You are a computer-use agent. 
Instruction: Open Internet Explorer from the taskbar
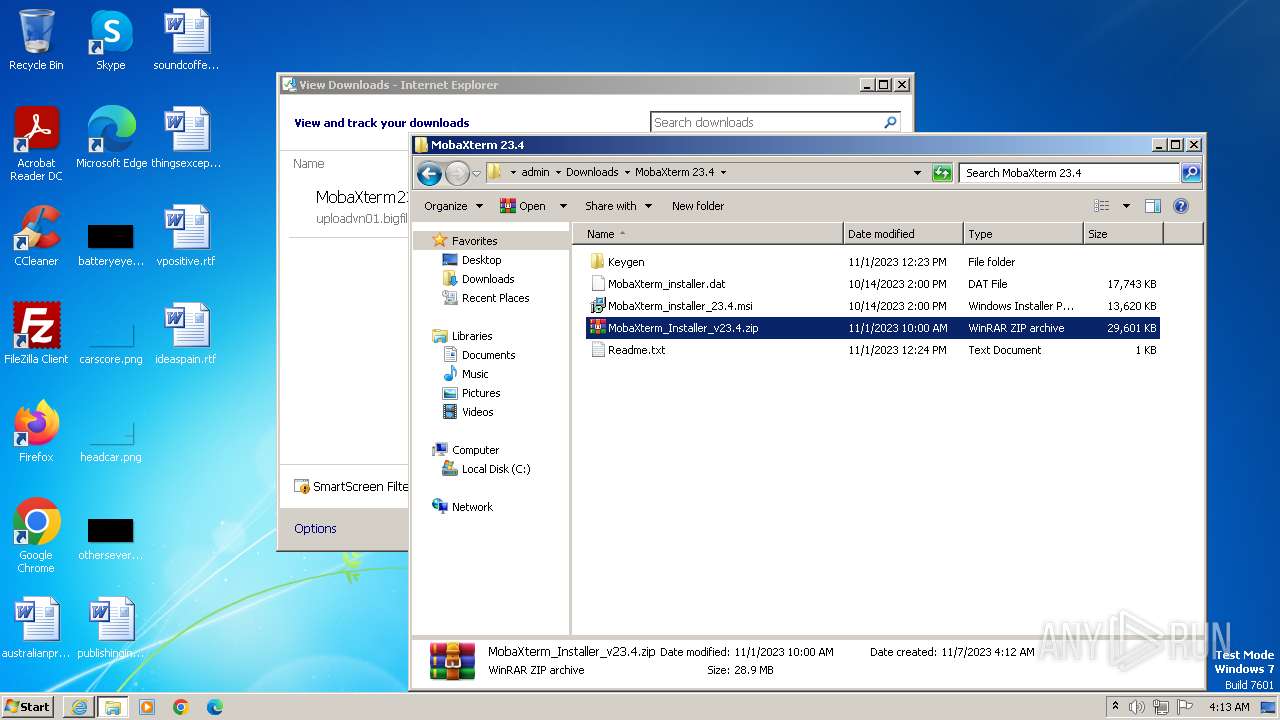pos(79,707)
